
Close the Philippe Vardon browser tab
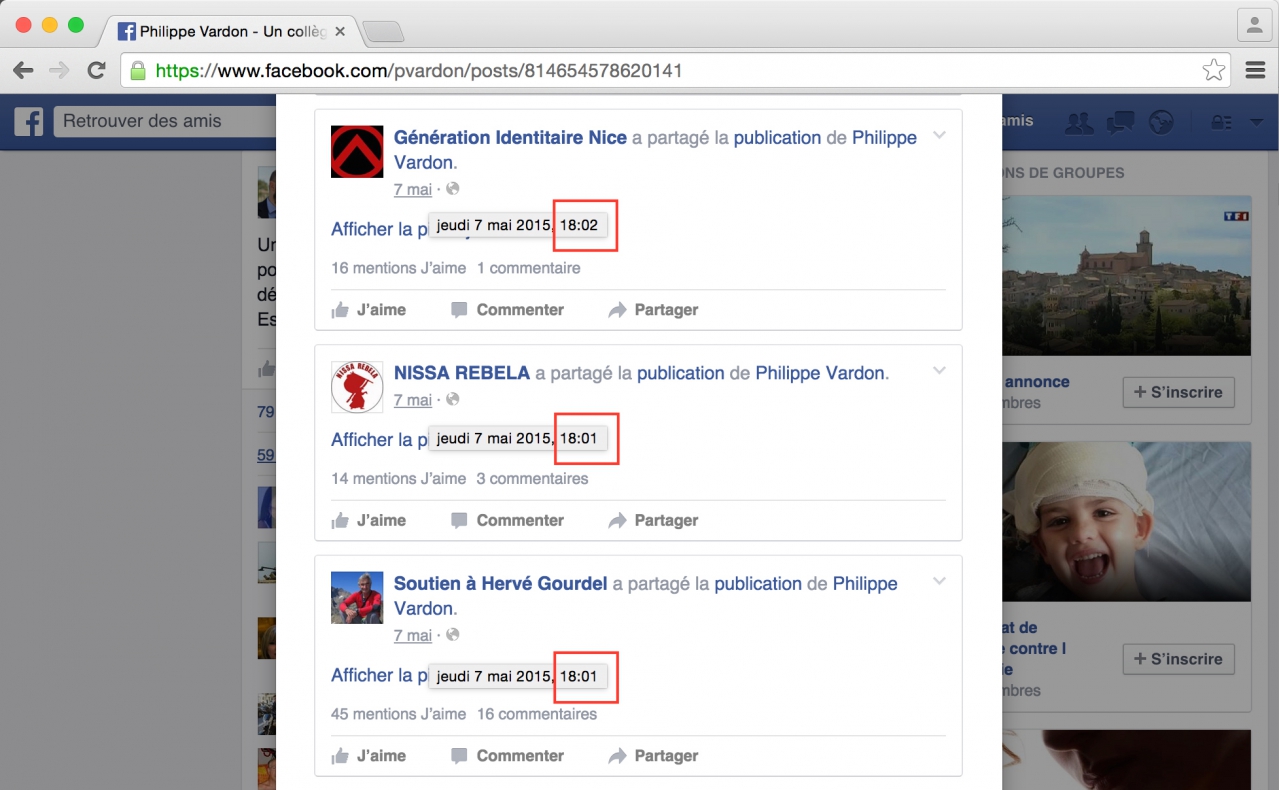pyautogui.click(x=340, y=32)
